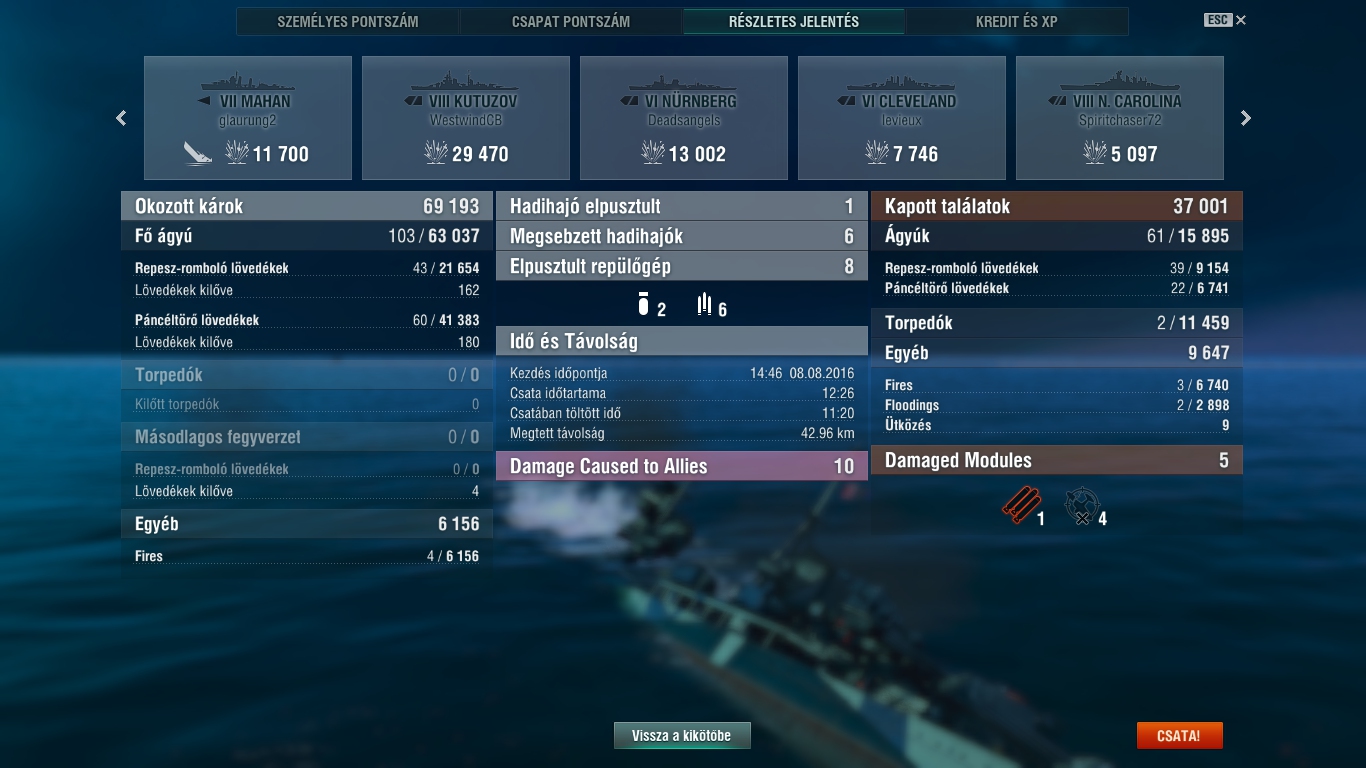Show previous ships with left arrow
The height and width of the screenshot is (768, 1366).
121,118
